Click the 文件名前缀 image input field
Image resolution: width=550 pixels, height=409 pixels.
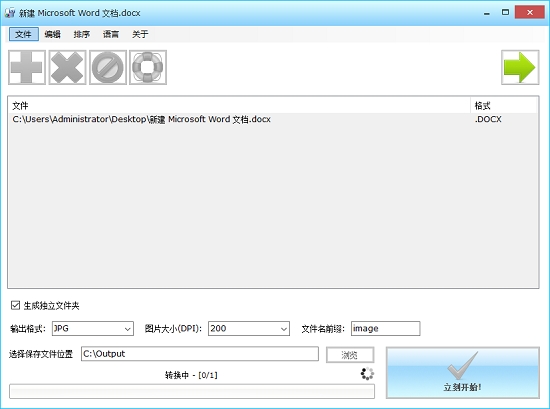pyautogui.click(x=385, y=329)
